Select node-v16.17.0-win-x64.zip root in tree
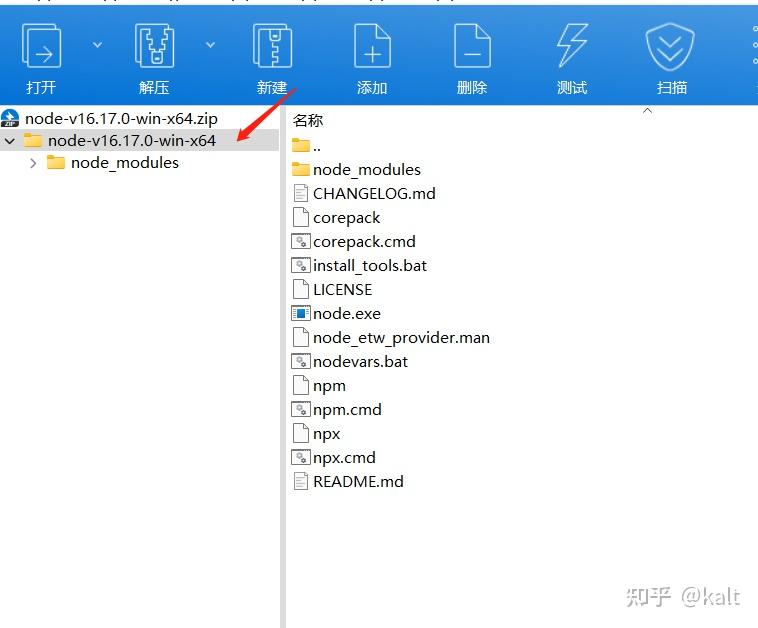 tap(121, 118)
